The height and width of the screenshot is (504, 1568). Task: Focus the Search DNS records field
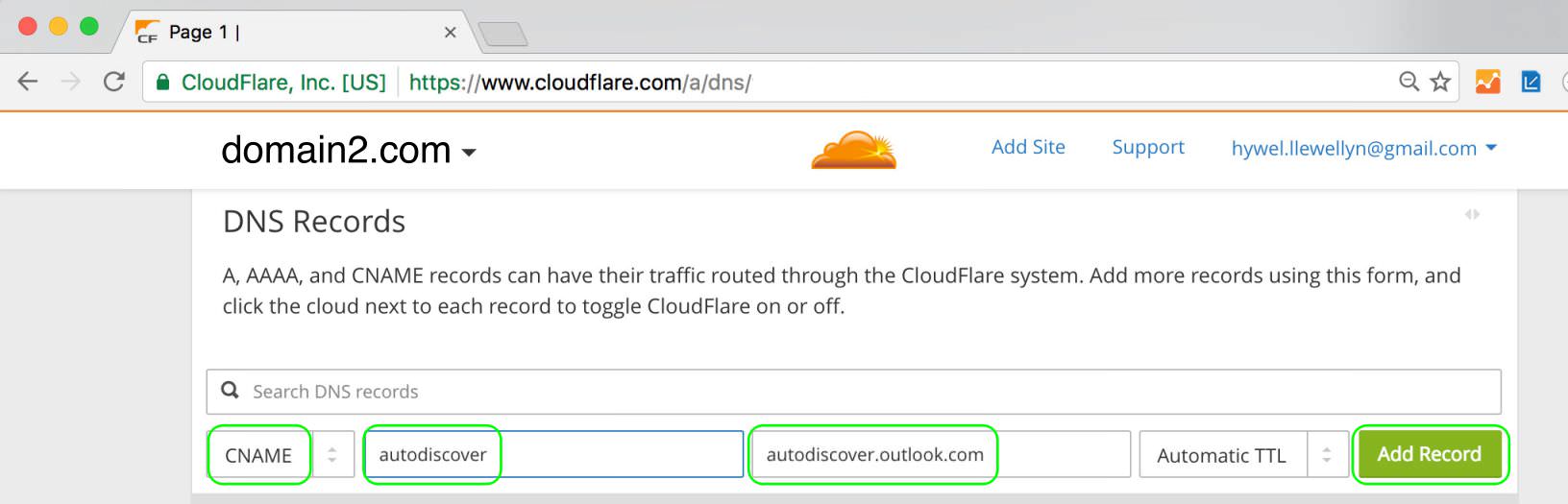click(853, 392)
